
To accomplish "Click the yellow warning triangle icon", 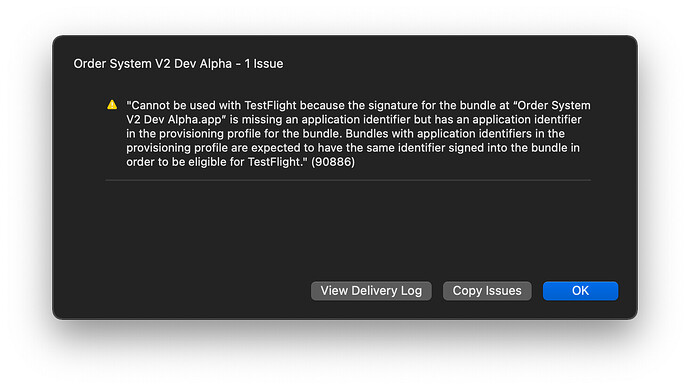I will click(112, 105).
